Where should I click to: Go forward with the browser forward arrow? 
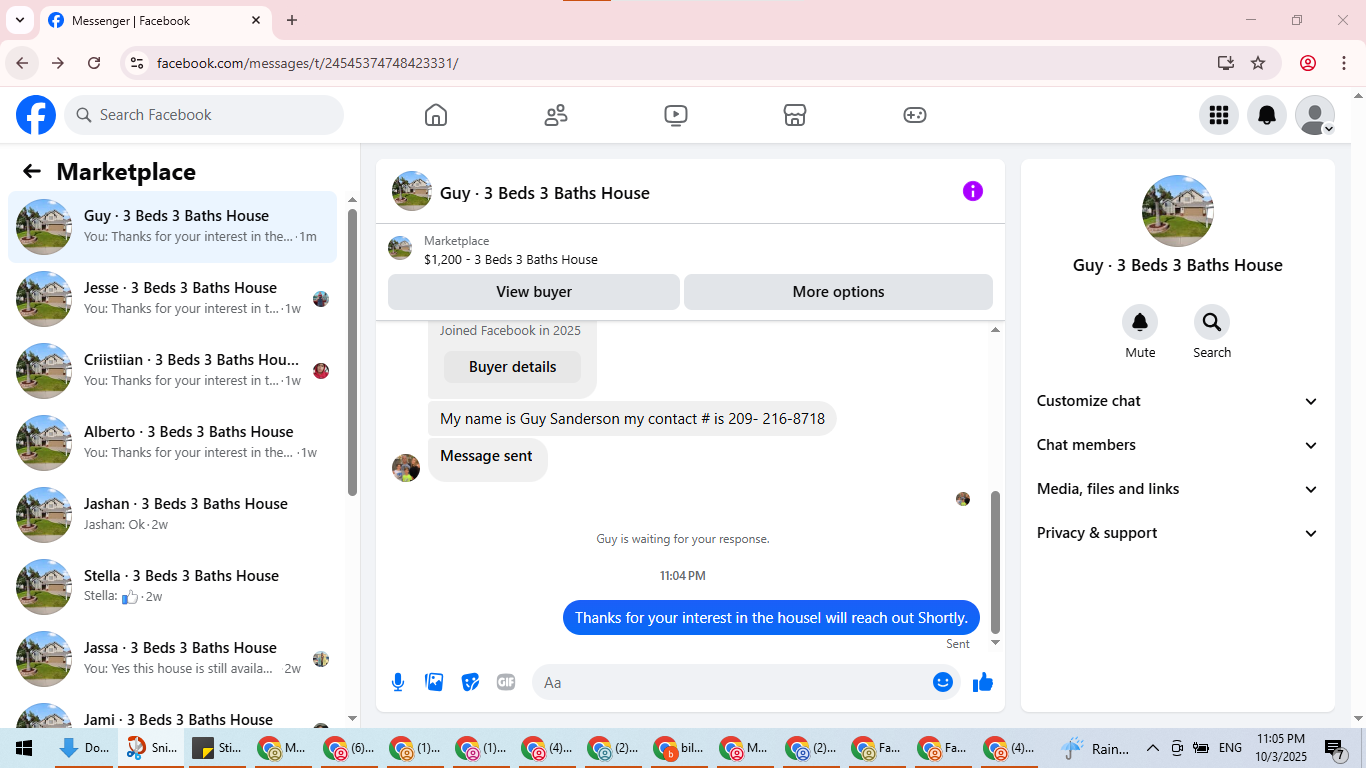point(58,63)
